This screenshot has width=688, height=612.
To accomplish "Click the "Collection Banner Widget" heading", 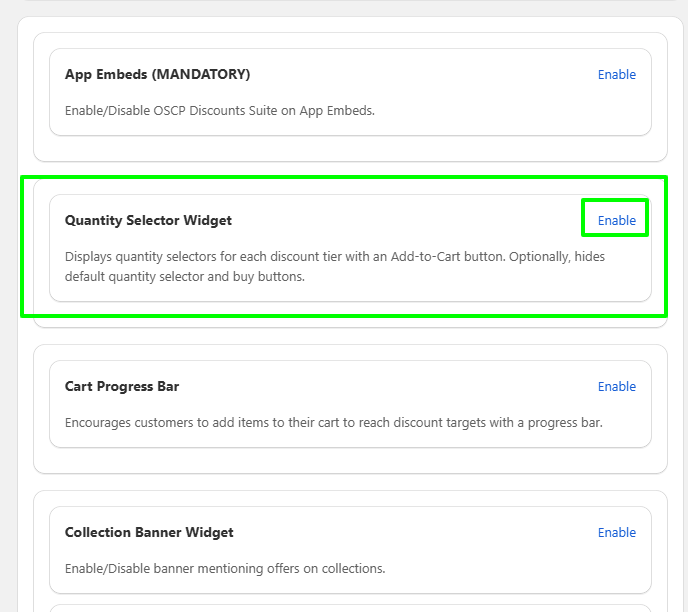I will [x=148, y=533].
